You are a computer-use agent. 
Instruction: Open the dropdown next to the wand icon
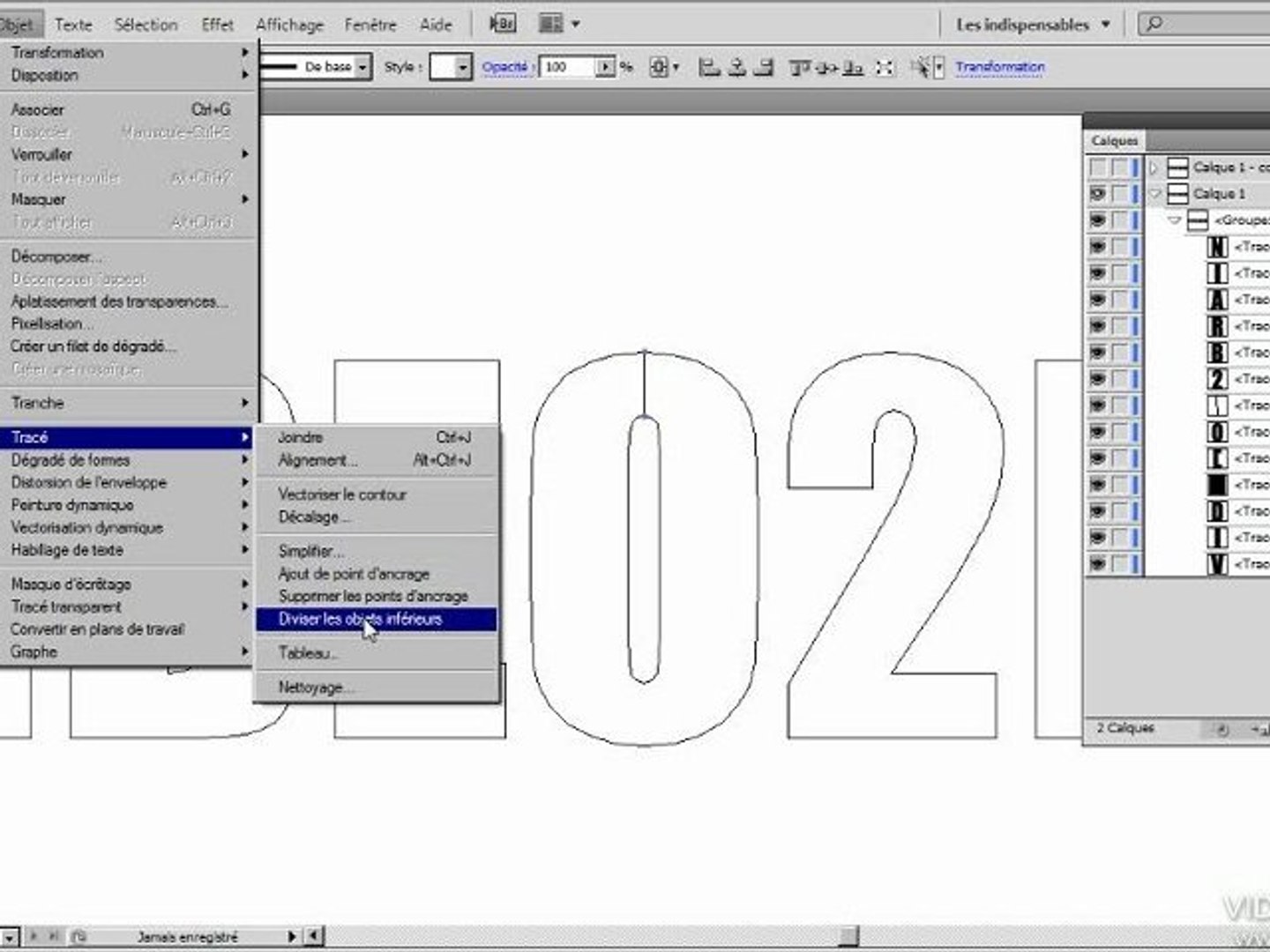(x=939, y=67)
